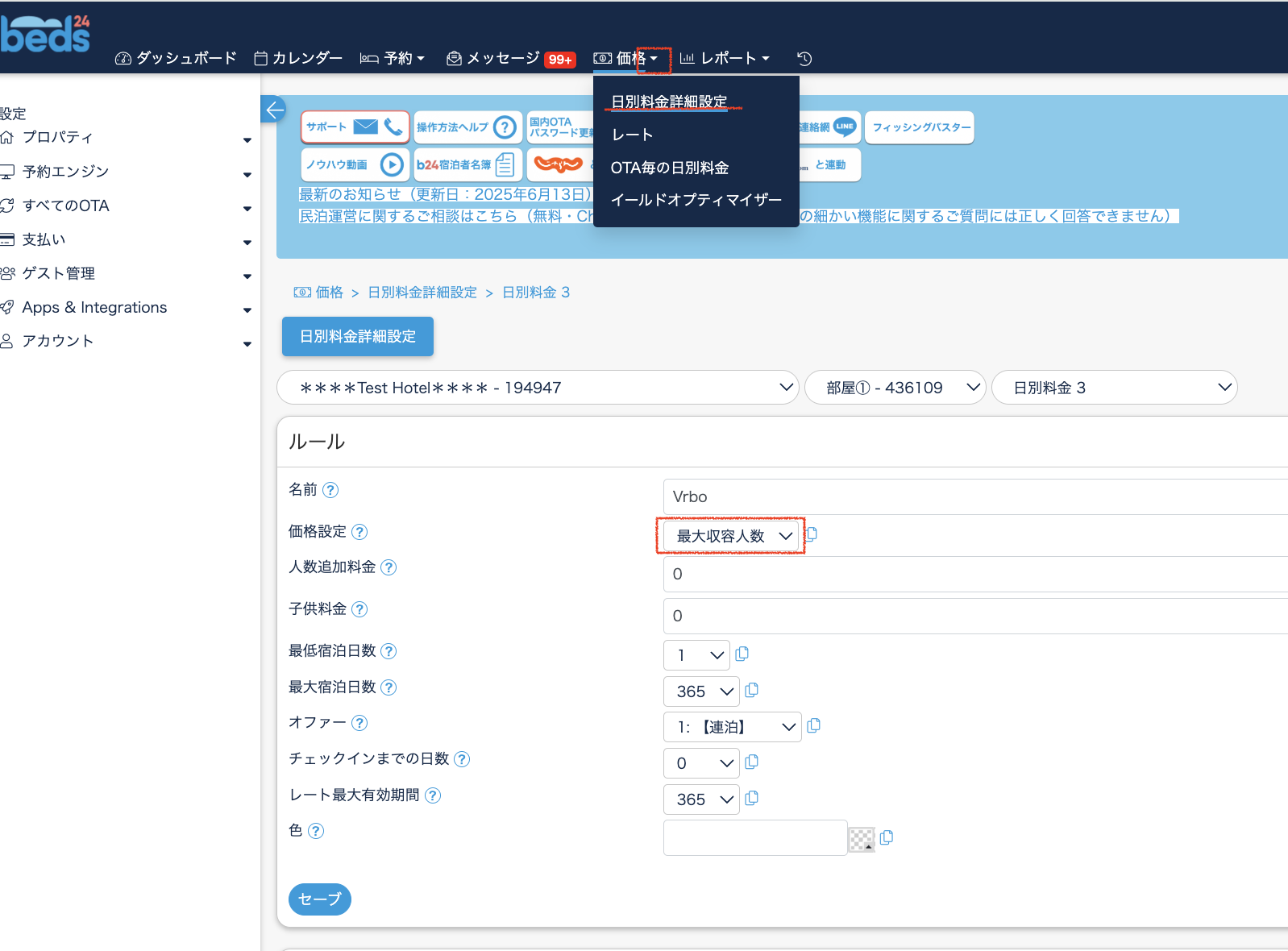Viewport: 1288px width, 951px height.
Task: Open the color picker swatch
Action: (862, 840)
